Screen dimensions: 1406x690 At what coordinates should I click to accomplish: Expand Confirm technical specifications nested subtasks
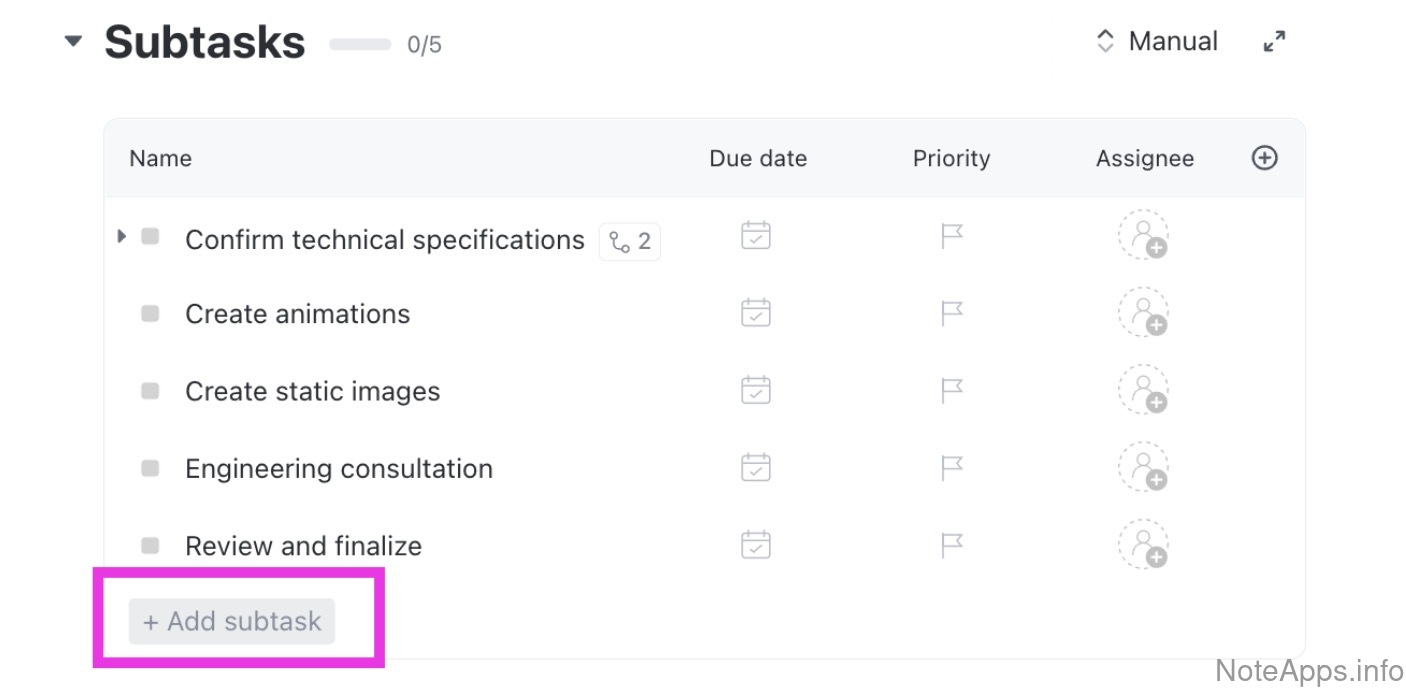(122, 237)
